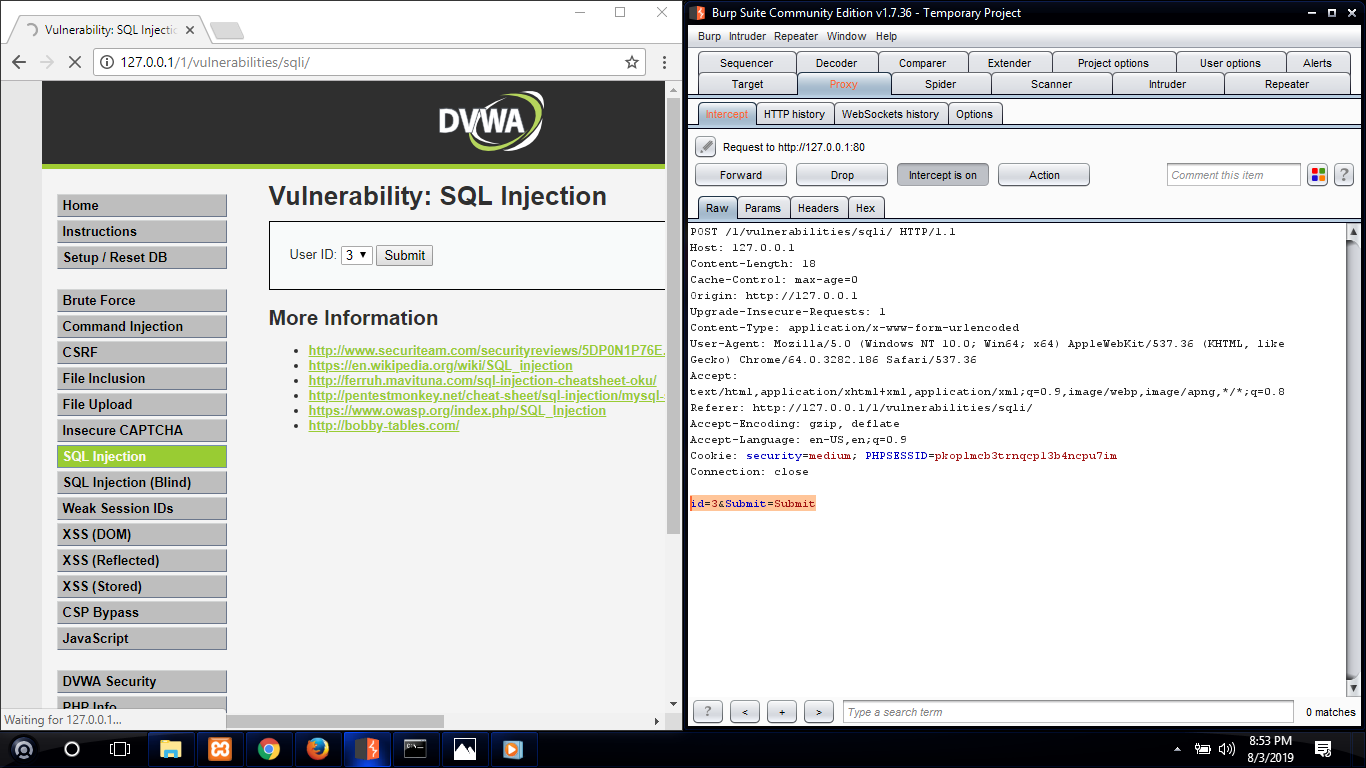Image resolution: width=1366 pixels, height=768 pixels.
Task: Open the Wikipedia SQL_injection link
Action: [x=441, y=366]
